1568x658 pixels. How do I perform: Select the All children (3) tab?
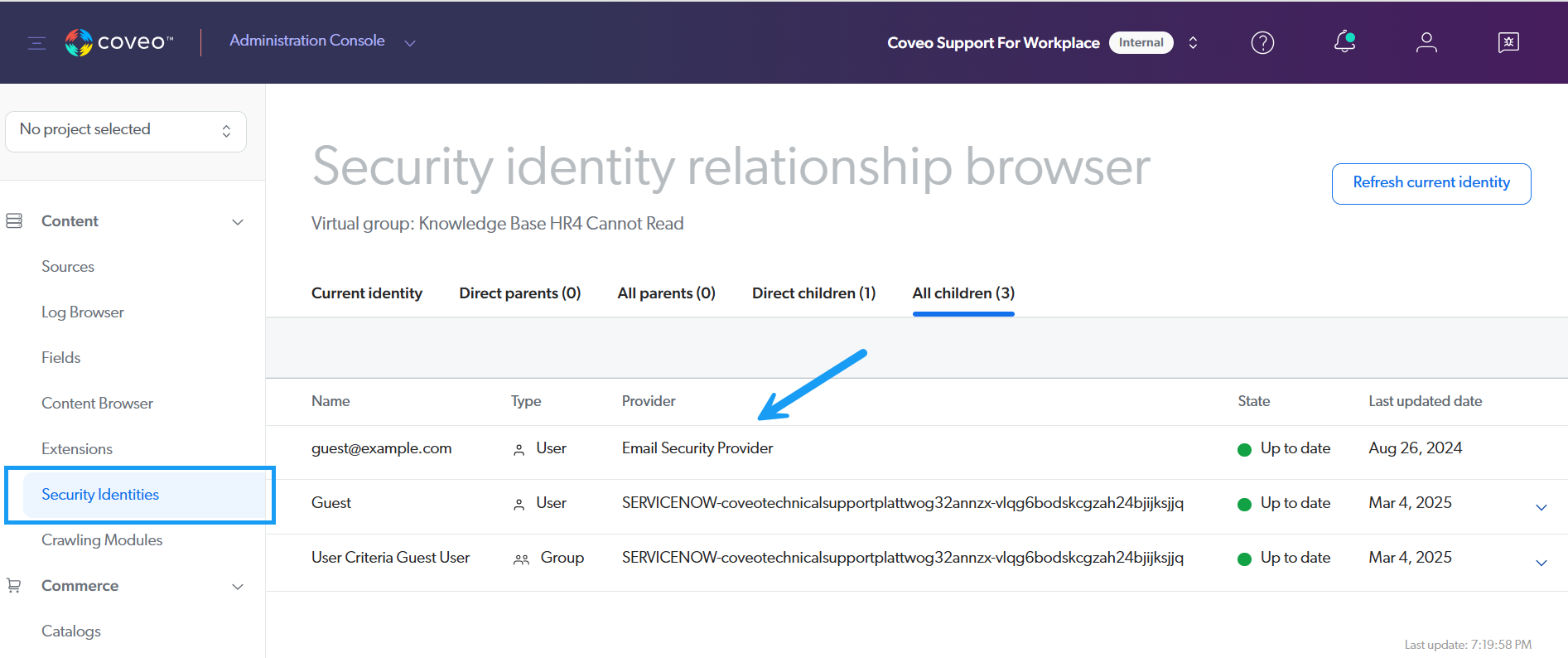[x=963, y=293]
